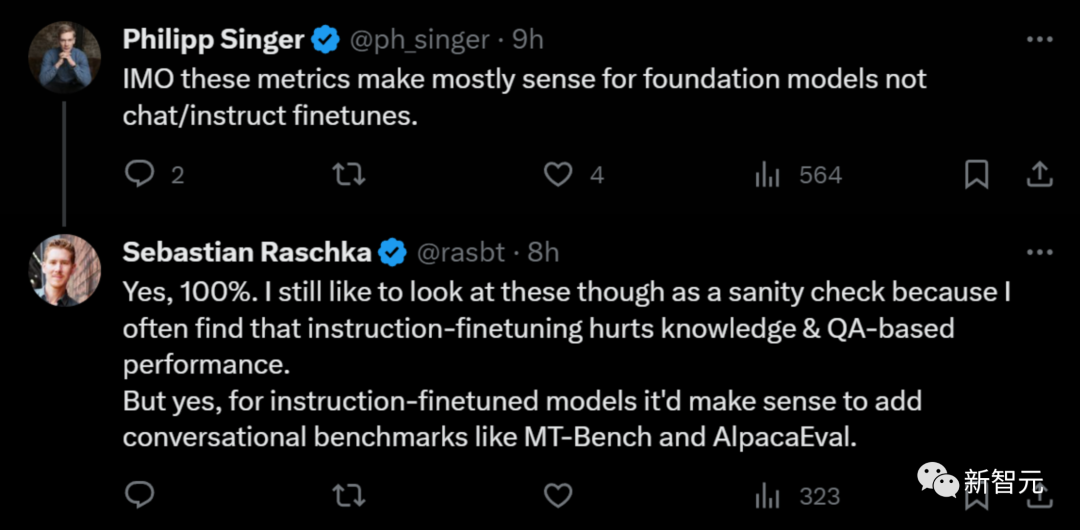Open more options on Sebastian Raschka's tweet

(1040, 253)
